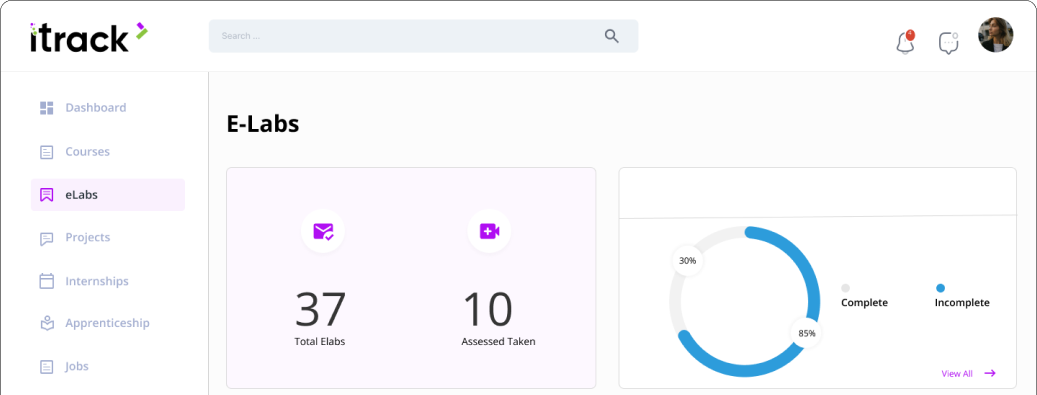Click the blue Incomplete legend dot
This screenshot has width=1037, height=395.
tap(940, 288)
